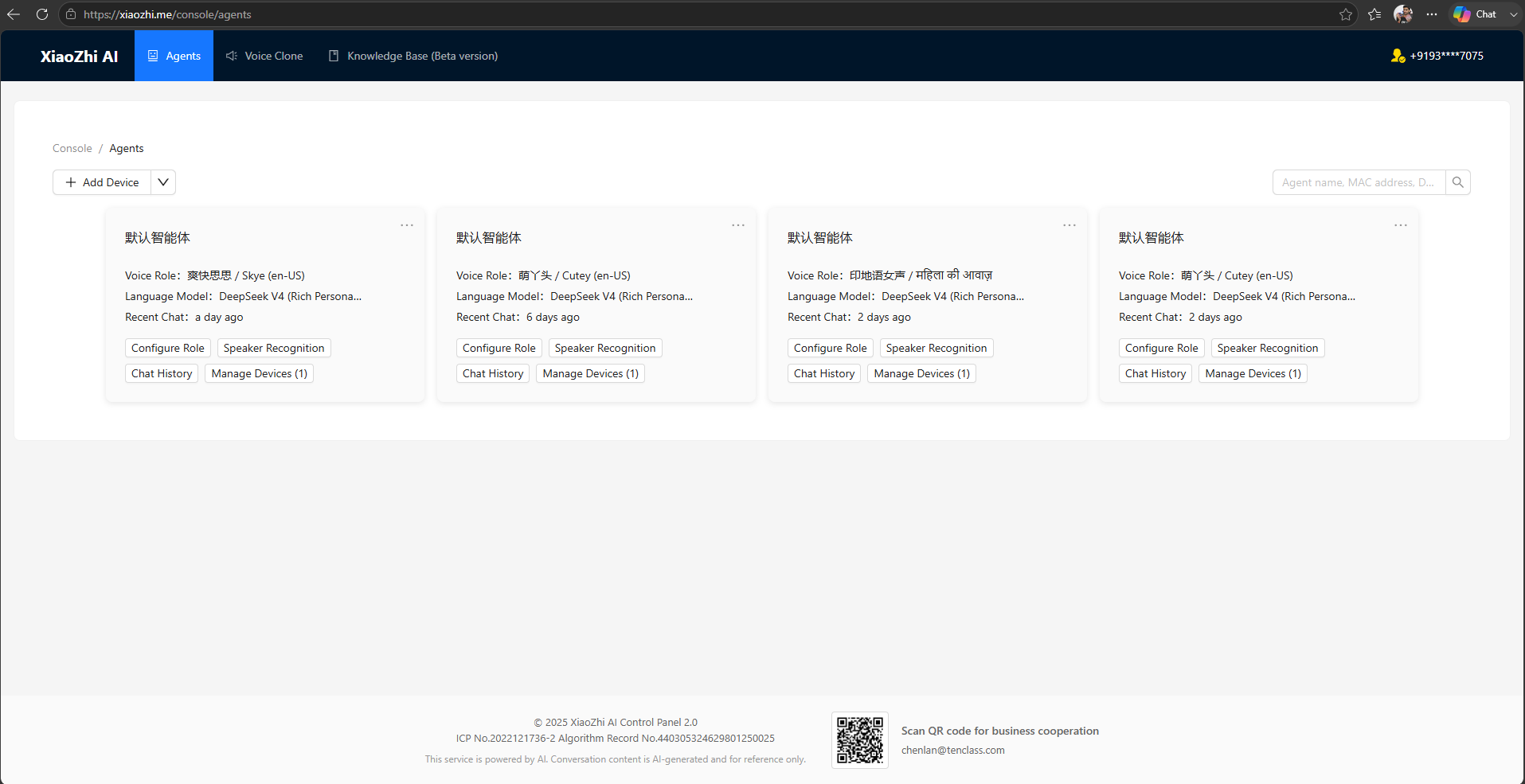
Task: Click 'Voice Role: Skye (en-US)' text
Action: (x=215, y=275)
